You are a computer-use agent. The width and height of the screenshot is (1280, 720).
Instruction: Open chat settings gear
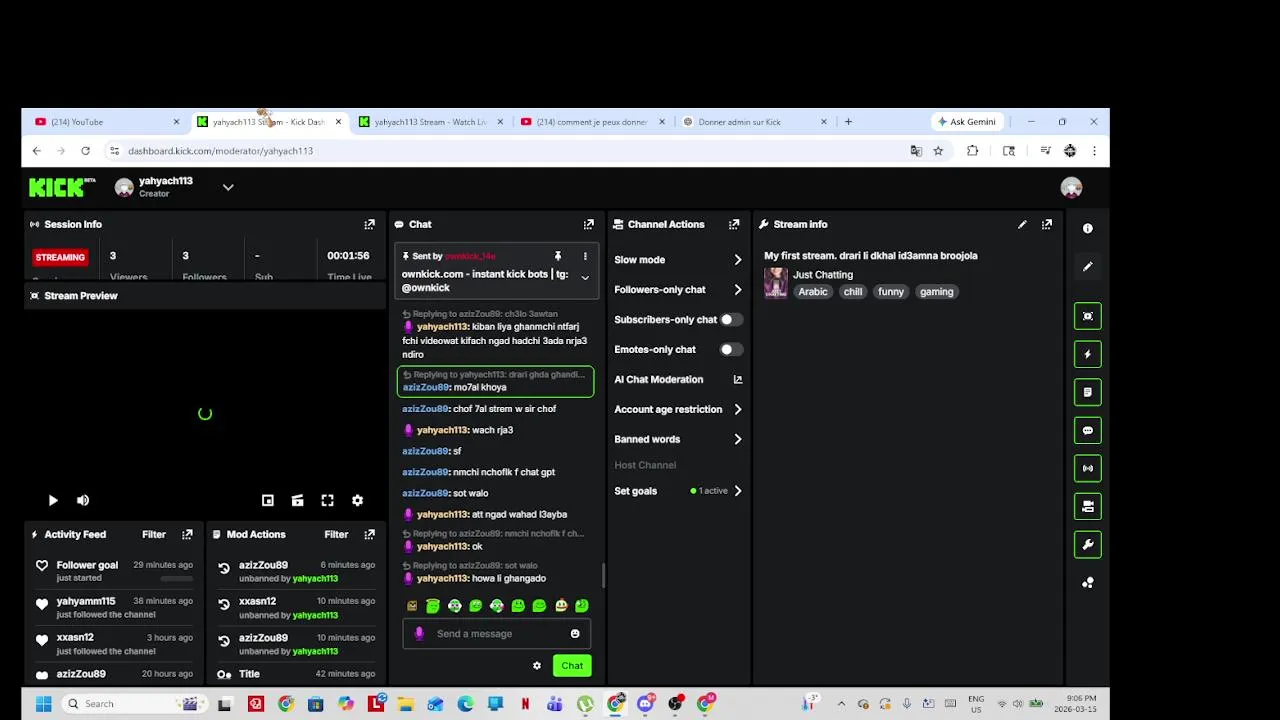(x=537, y=665)
